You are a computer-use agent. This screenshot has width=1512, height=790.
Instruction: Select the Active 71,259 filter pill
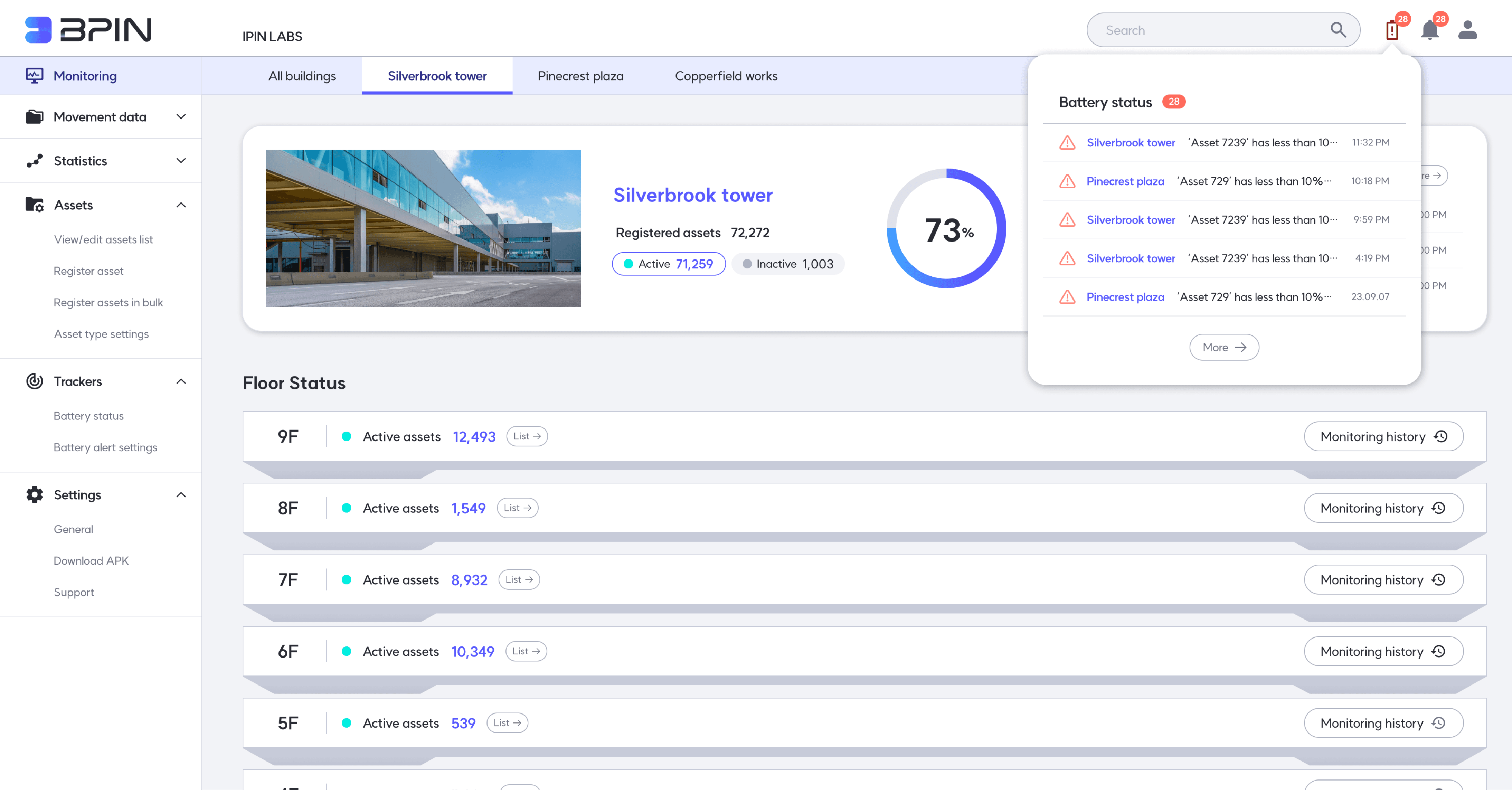point(669,264)
